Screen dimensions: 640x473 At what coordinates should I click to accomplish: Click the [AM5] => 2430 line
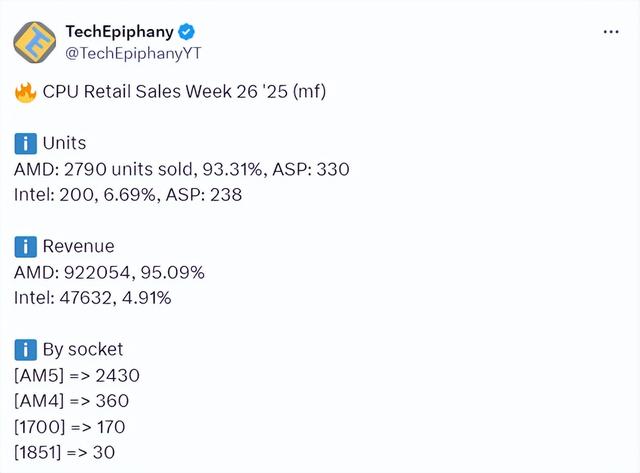coord(76,375)
